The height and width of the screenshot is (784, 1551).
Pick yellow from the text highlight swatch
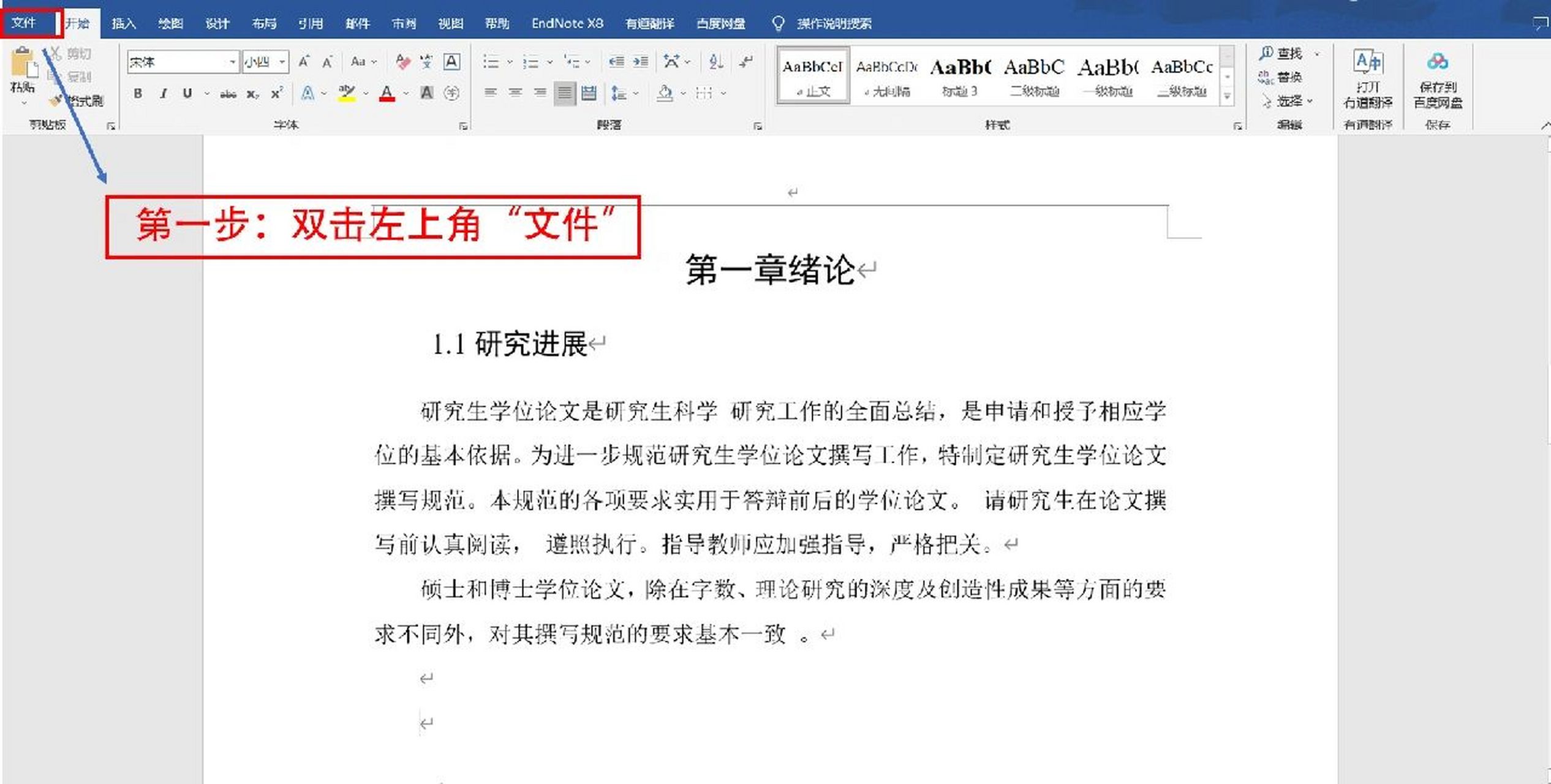point(346,92)
